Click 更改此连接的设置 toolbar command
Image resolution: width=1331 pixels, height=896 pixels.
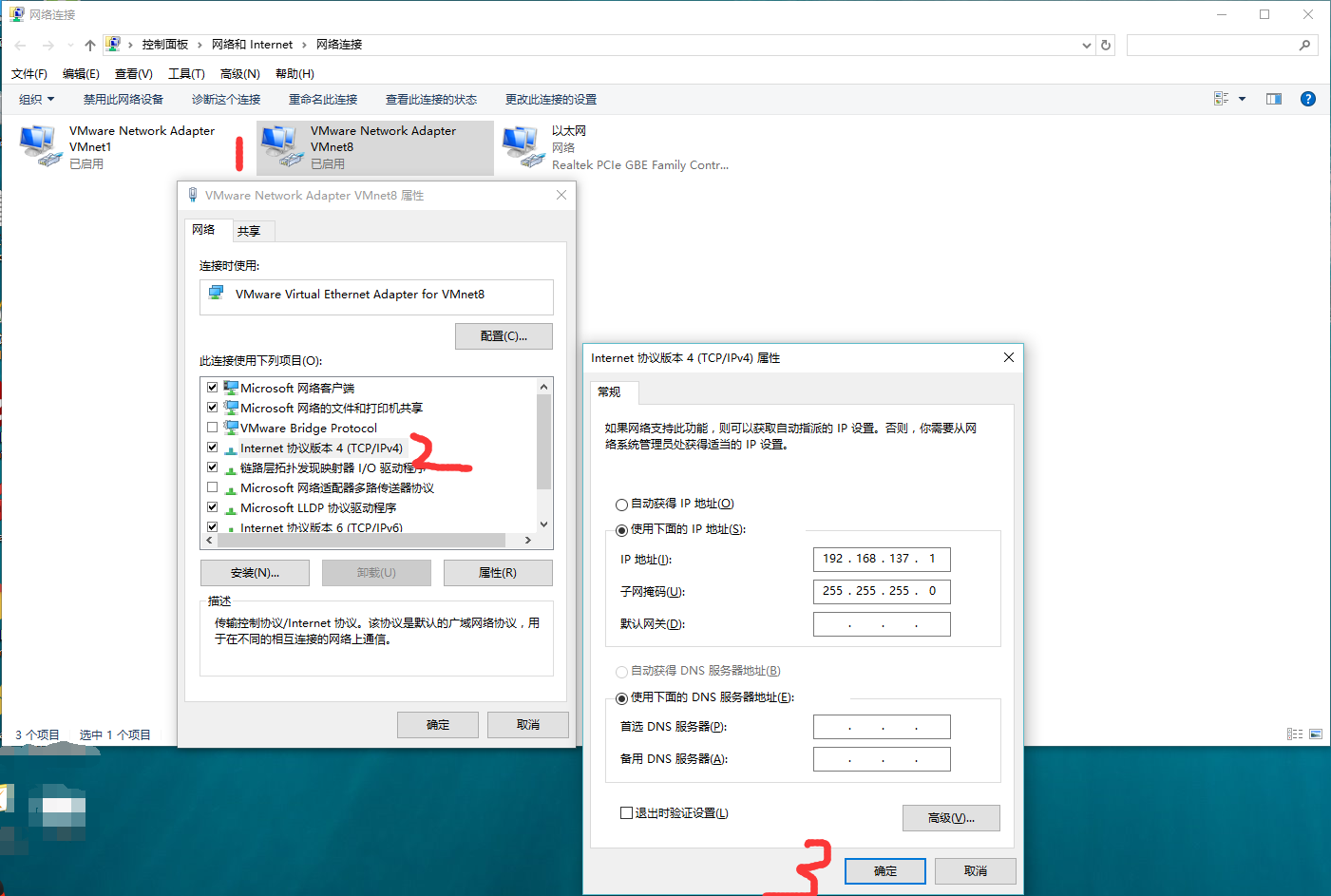pos(551,99)
